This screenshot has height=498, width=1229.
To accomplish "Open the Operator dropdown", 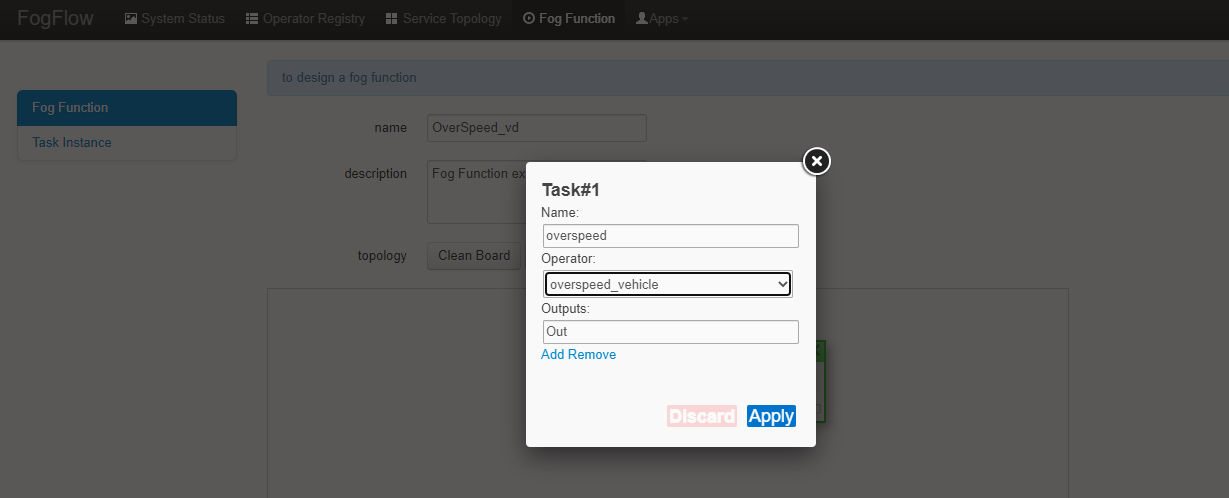I will tap(669, 284).
